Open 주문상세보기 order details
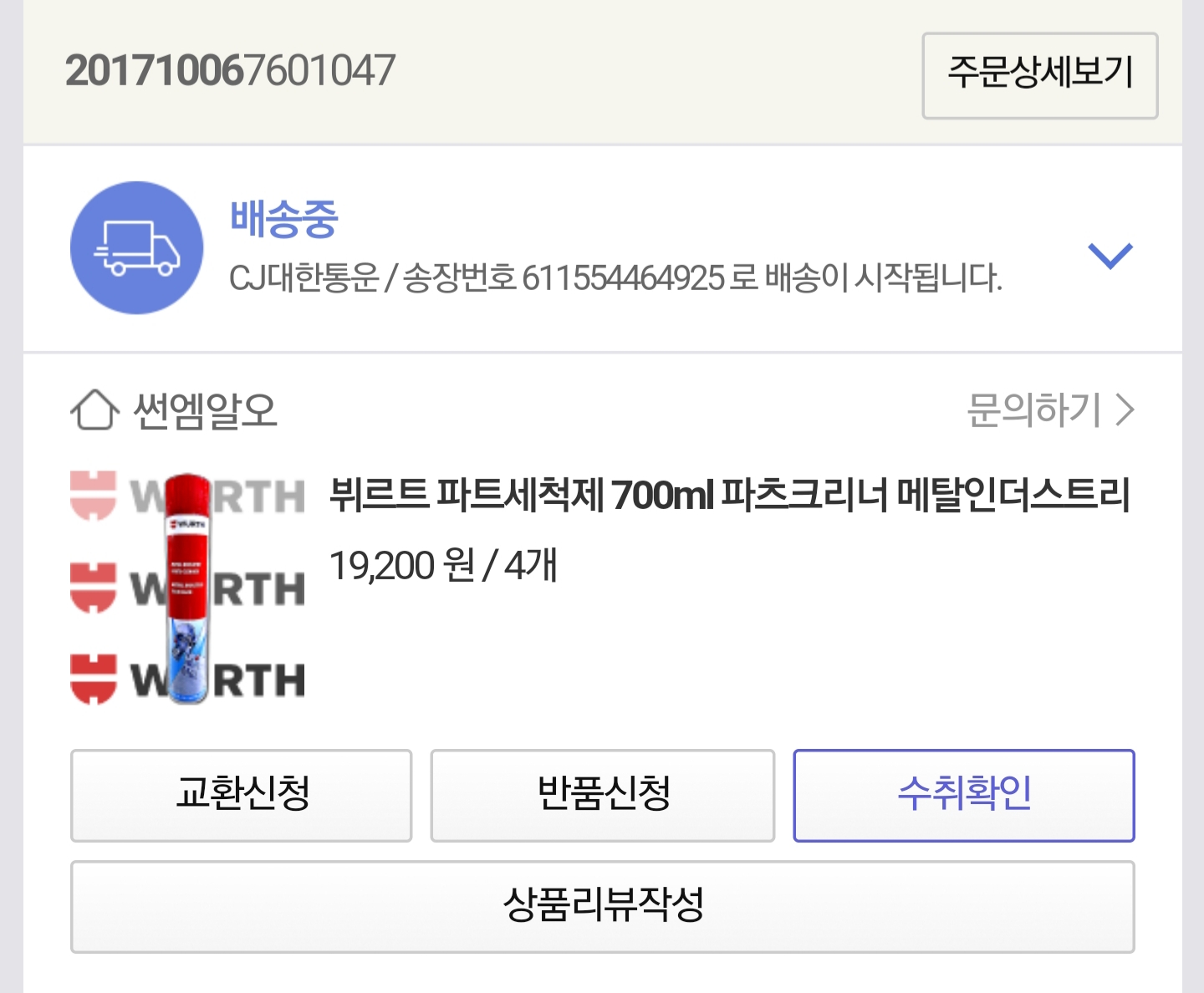This screenshot has height=993, width=1204. click(x=1040, y=76)
